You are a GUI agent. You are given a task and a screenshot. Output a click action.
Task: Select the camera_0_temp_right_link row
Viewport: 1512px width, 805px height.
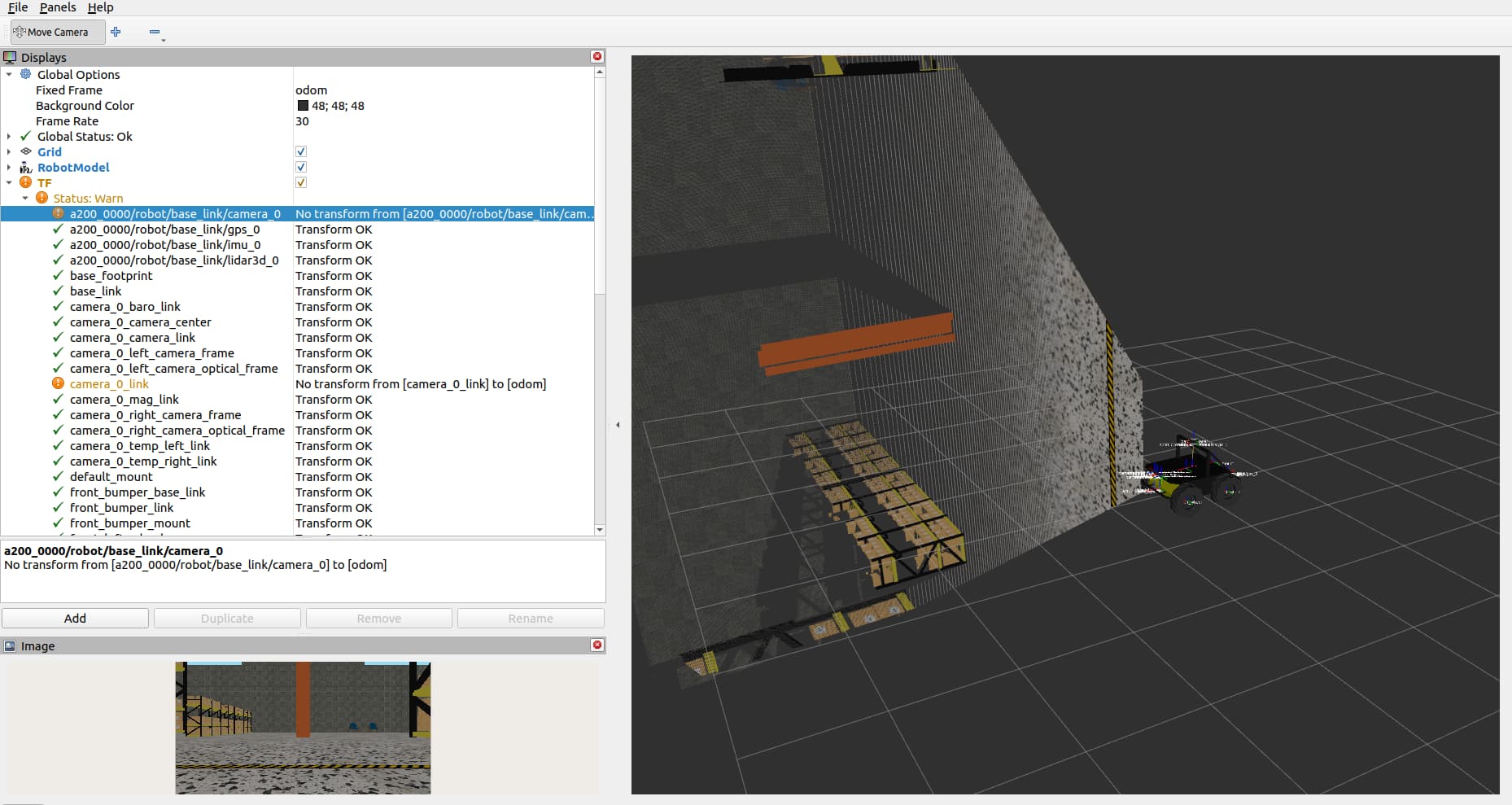click(x=297, y=461)
